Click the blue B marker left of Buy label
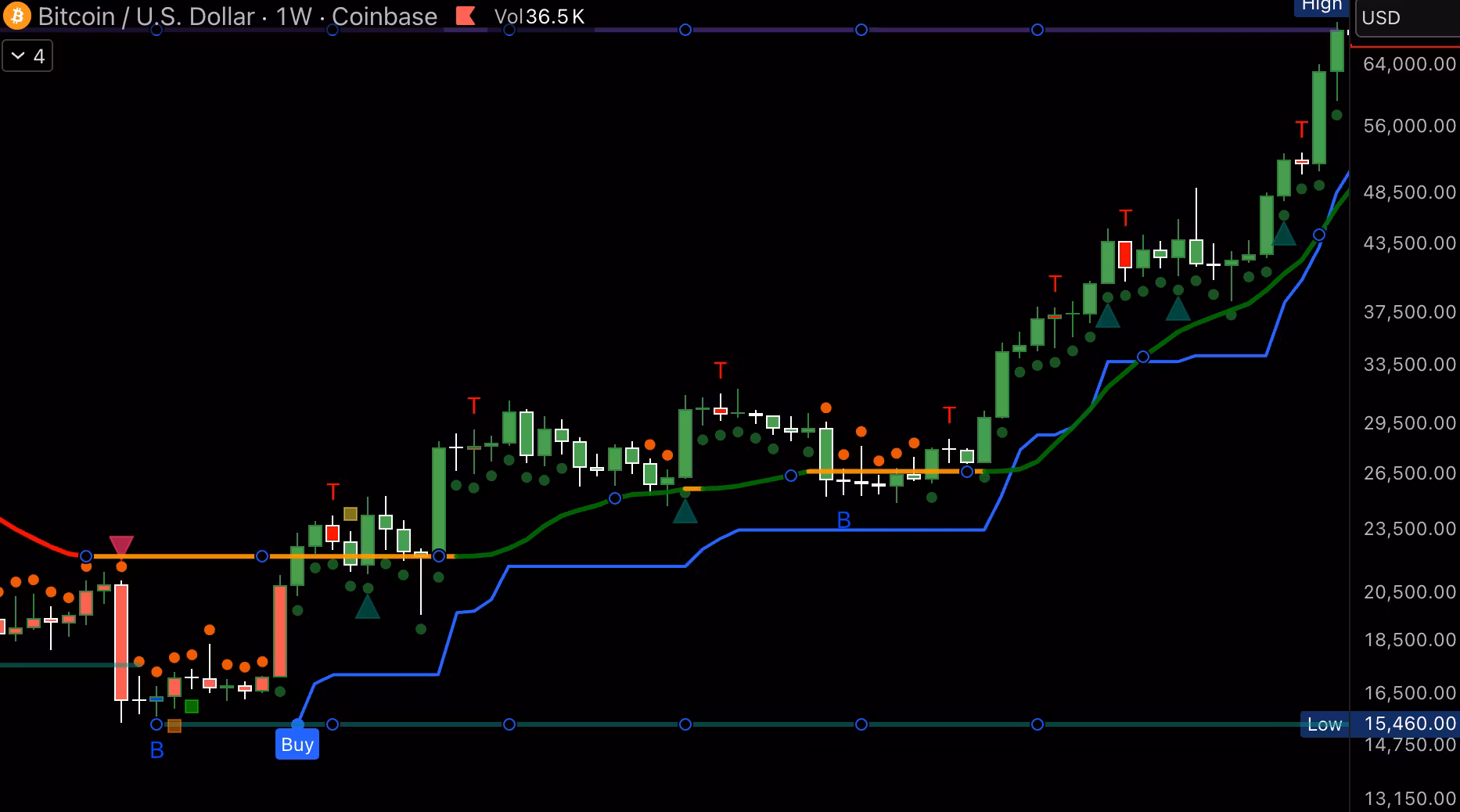 tap(156, 751)
